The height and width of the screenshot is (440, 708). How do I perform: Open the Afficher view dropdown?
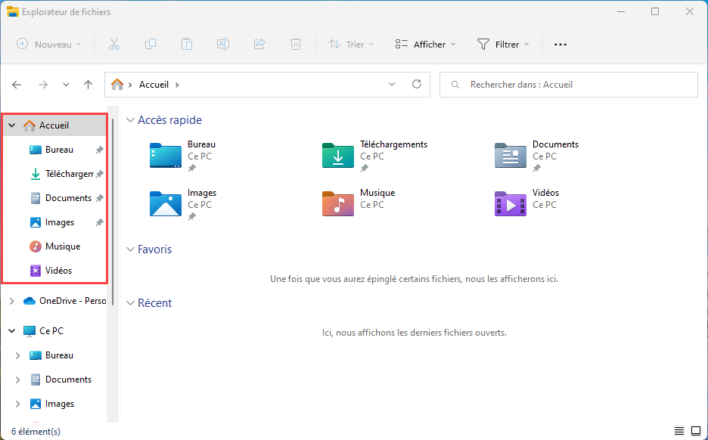click(x=425, y=44)
